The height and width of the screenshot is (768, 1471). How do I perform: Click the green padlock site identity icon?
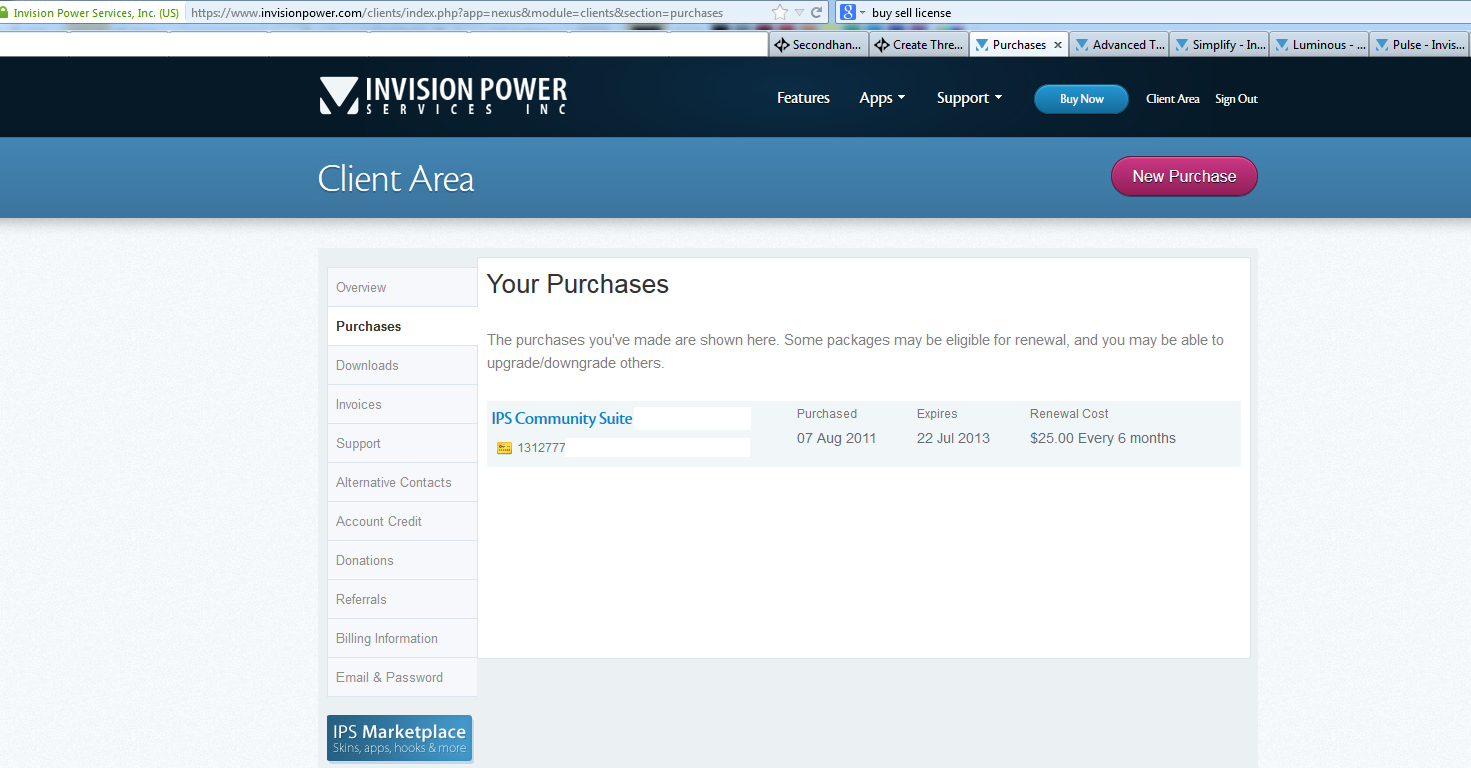click(5, 13)
